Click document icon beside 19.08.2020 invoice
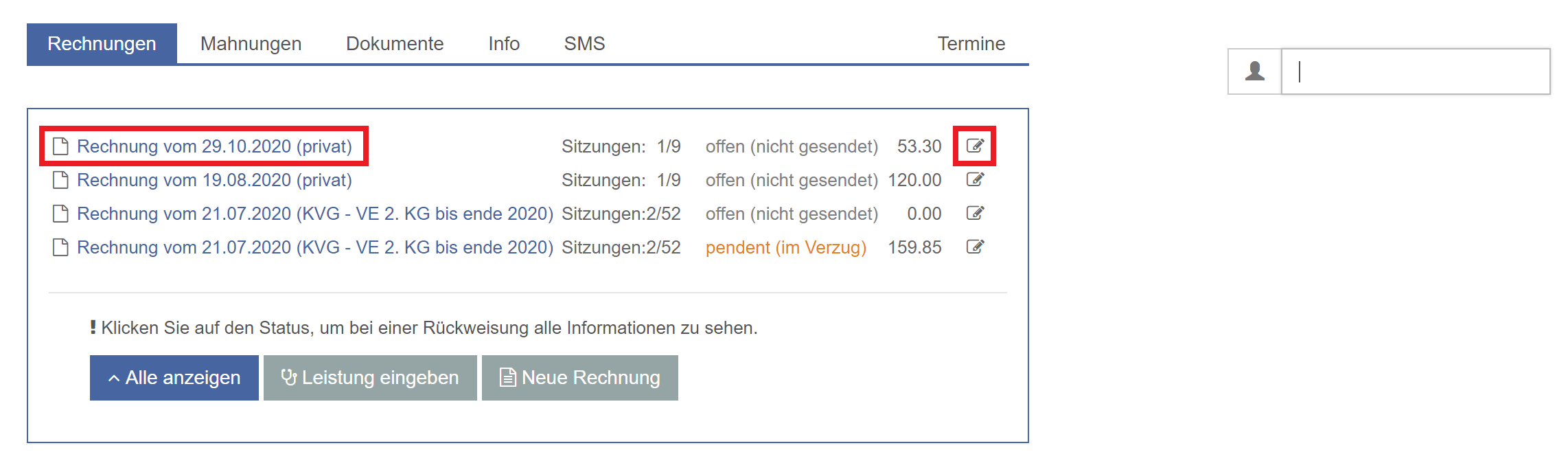 click(x=60, y=180)
